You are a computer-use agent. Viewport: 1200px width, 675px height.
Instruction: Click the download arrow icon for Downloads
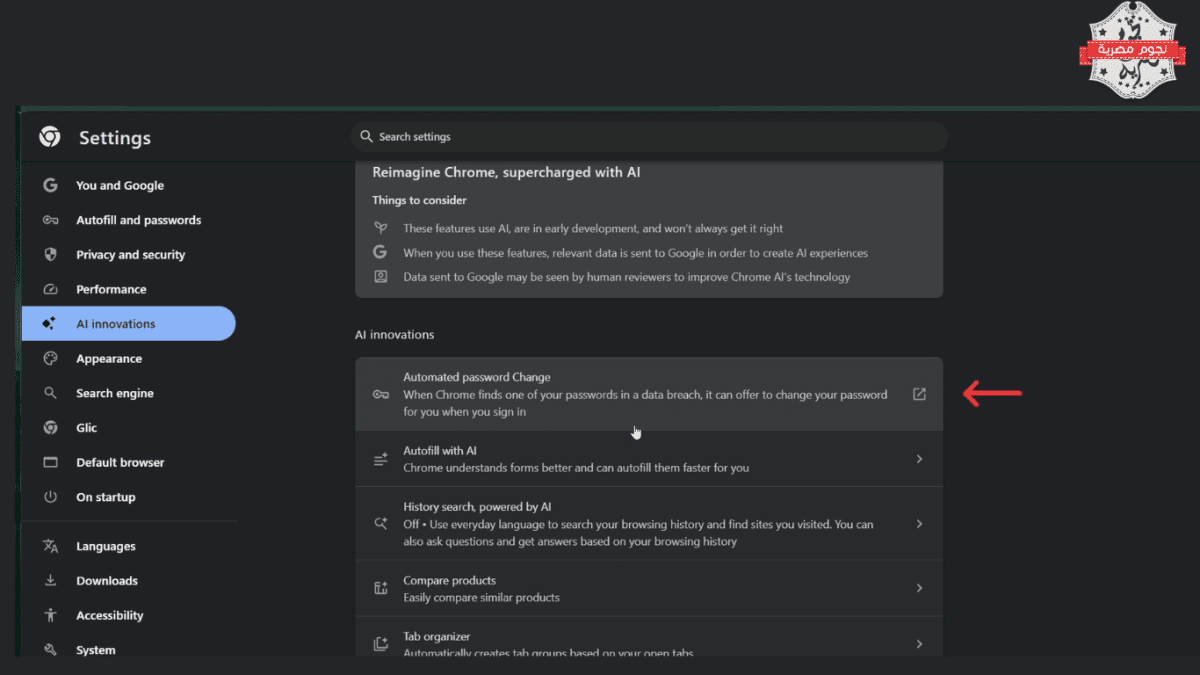(x=50, y=580)
